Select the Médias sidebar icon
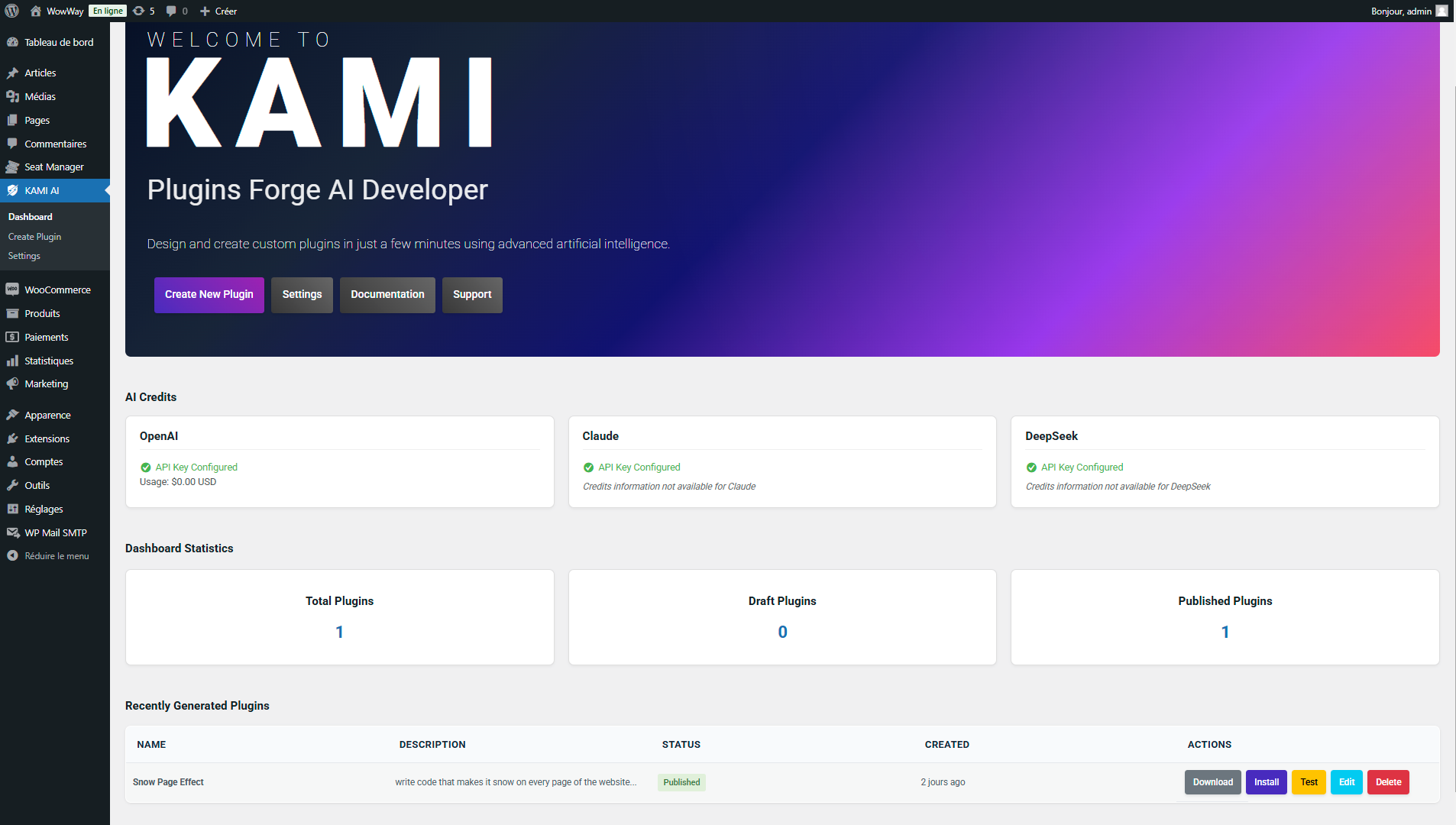The width and height of the screenshot is (1456, 825). coord(13,96)
